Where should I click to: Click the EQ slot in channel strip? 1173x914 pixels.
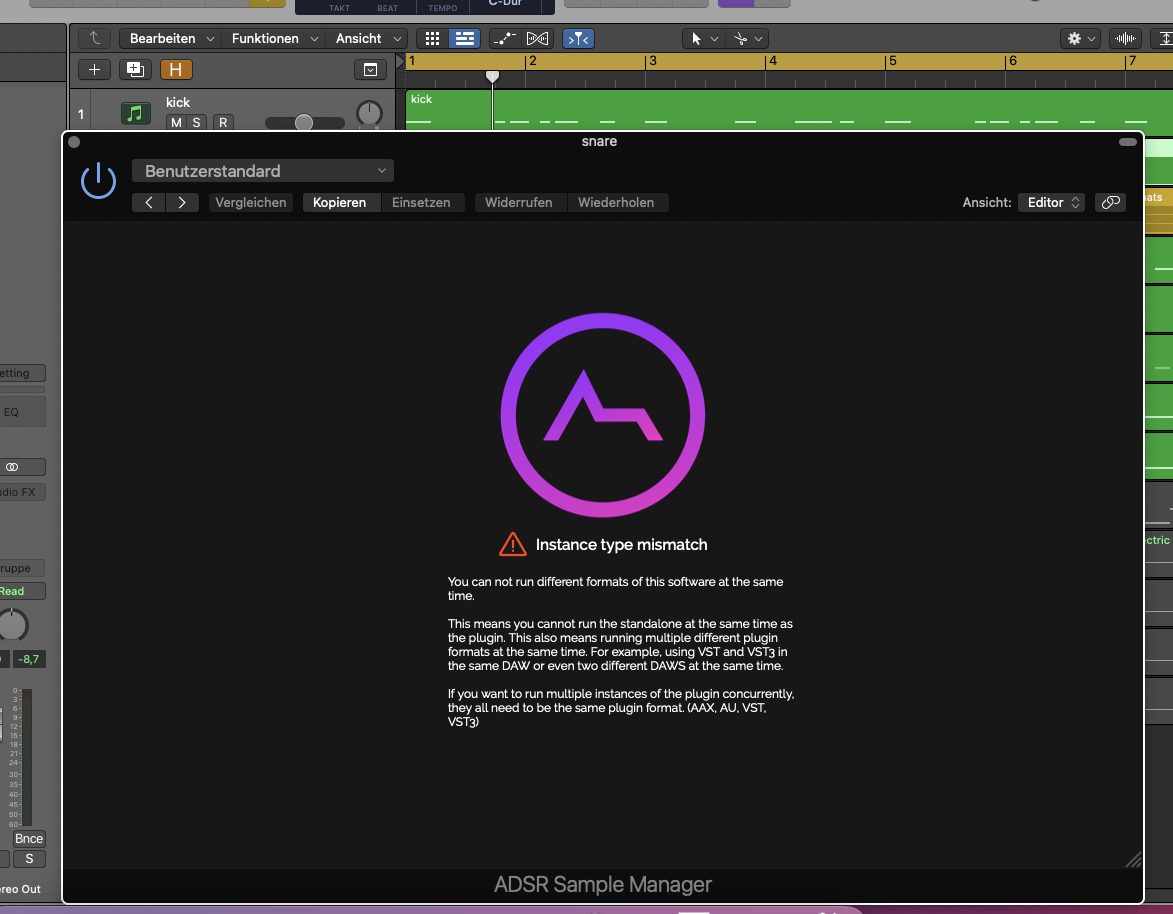22,412
